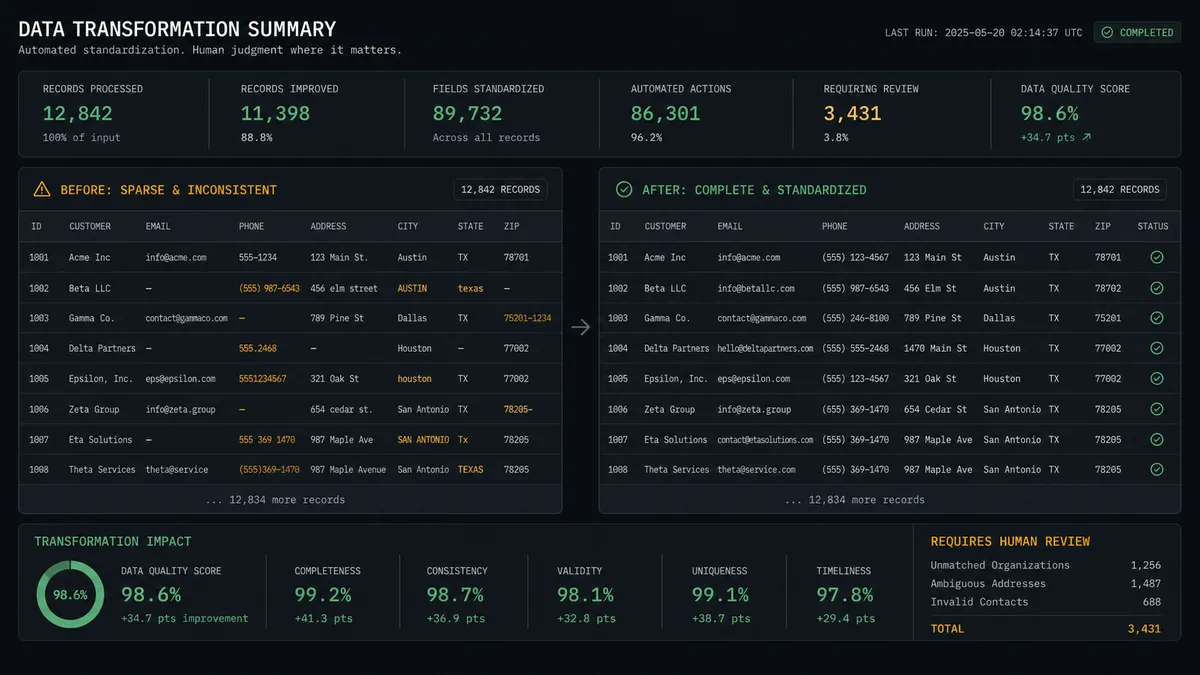Click the status check icon for Delta Partners
The height and width of the screenshot is (675, 1200).
1157,348
